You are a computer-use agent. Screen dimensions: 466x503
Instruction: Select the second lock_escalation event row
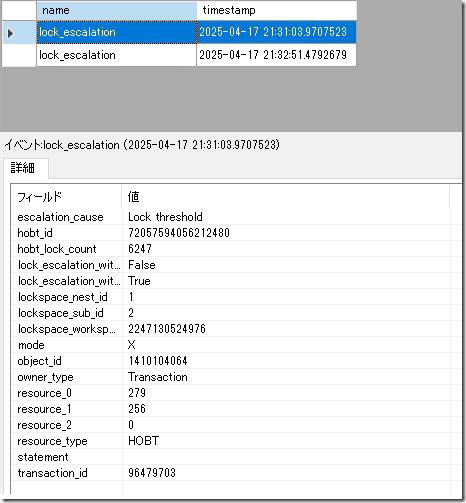point(196,55)
